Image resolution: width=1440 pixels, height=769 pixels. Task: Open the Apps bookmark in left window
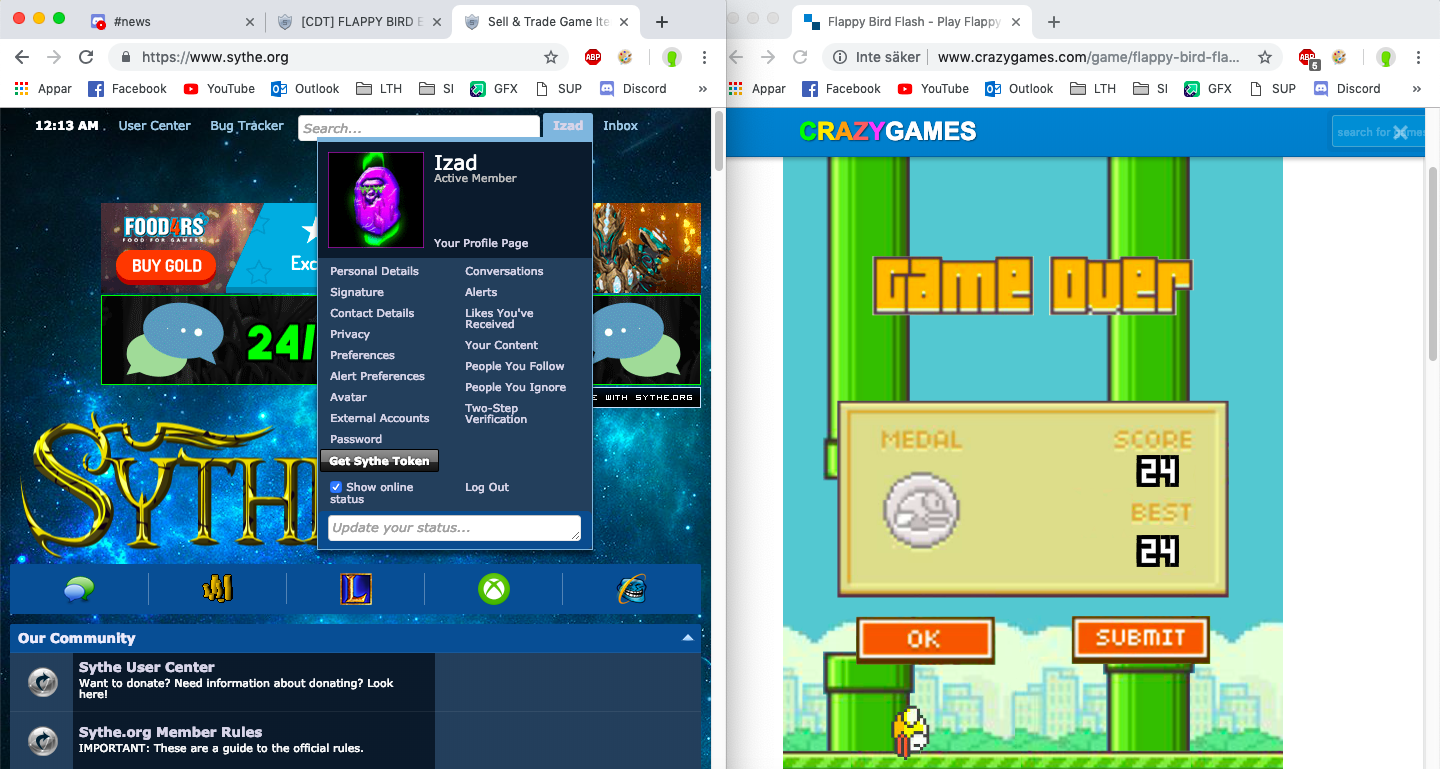(x=43, y=88)
